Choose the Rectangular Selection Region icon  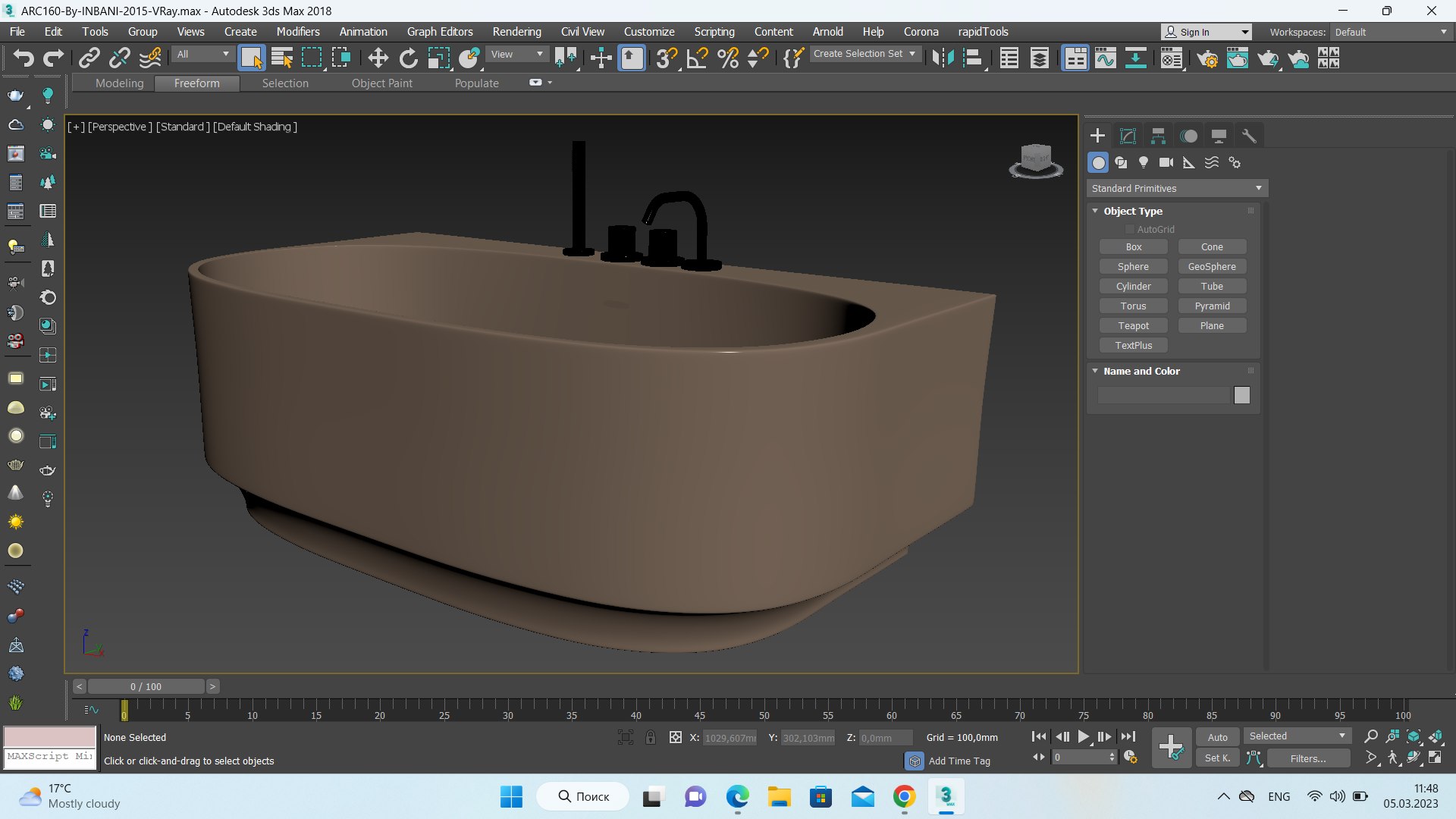312,58
